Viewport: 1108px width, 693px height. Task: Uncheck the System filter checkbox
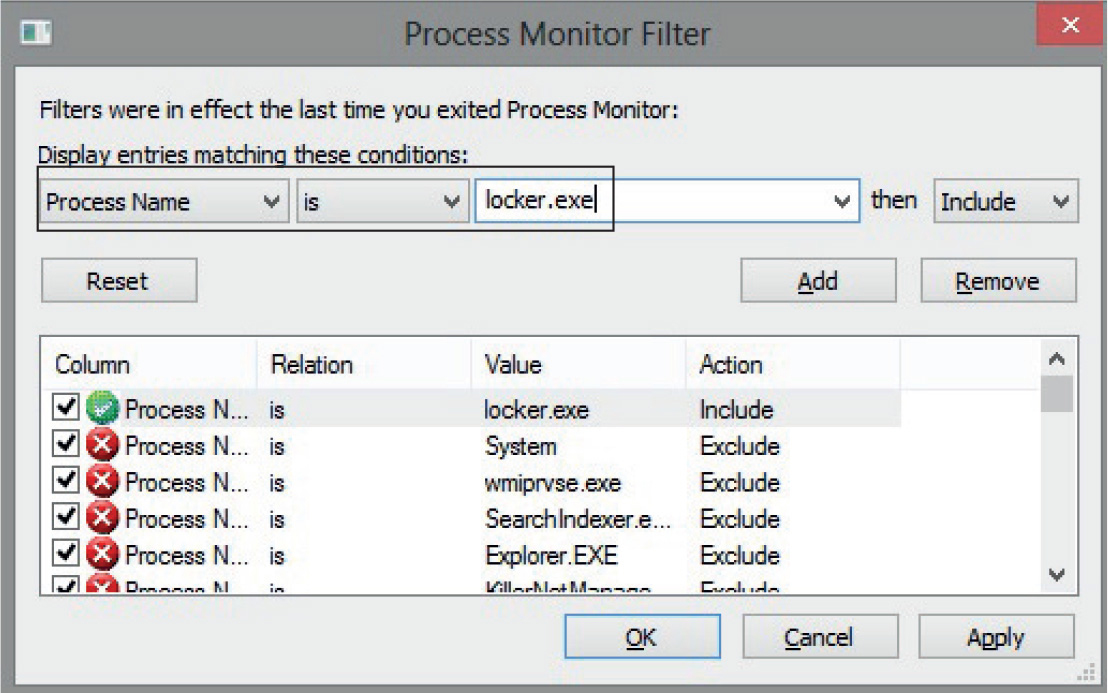pos(66,446)
